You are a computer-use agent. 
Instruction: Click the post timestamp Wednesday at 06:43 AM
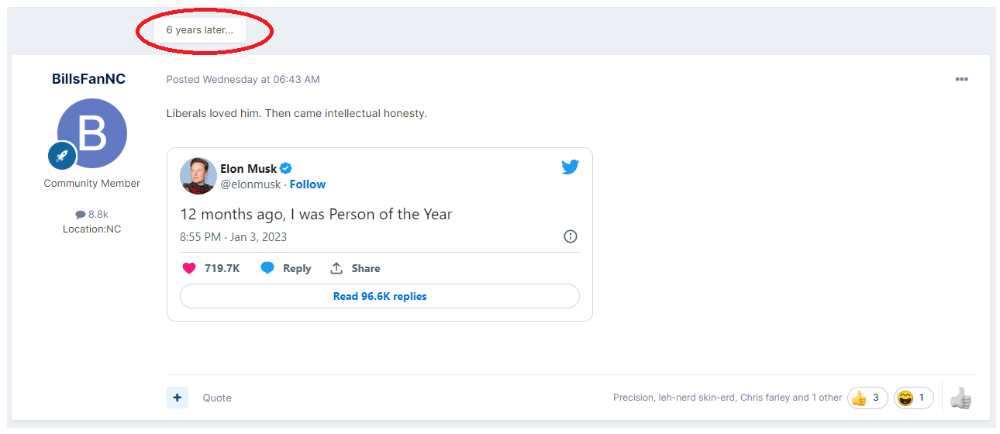tap(261, 80)
